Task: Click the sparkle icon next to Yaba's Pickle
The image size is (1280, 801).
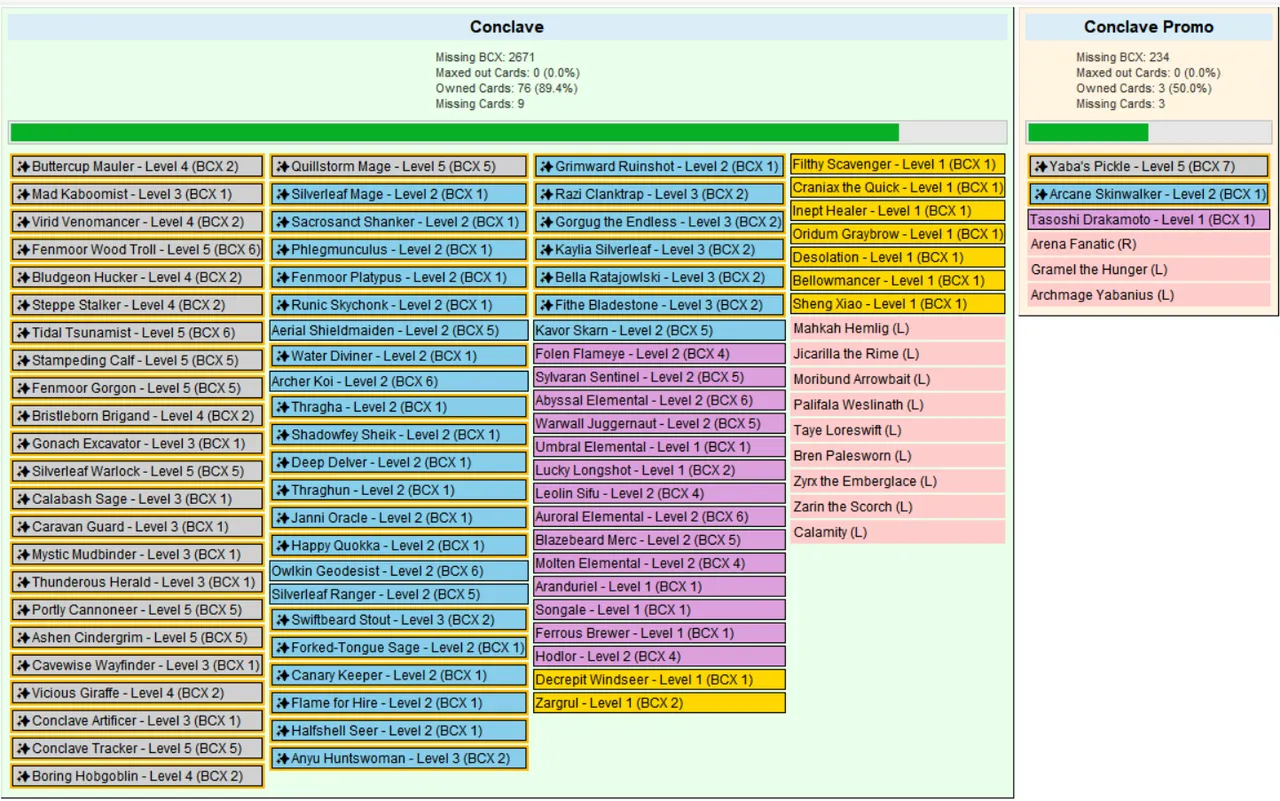Action: tap(1041, 167)
